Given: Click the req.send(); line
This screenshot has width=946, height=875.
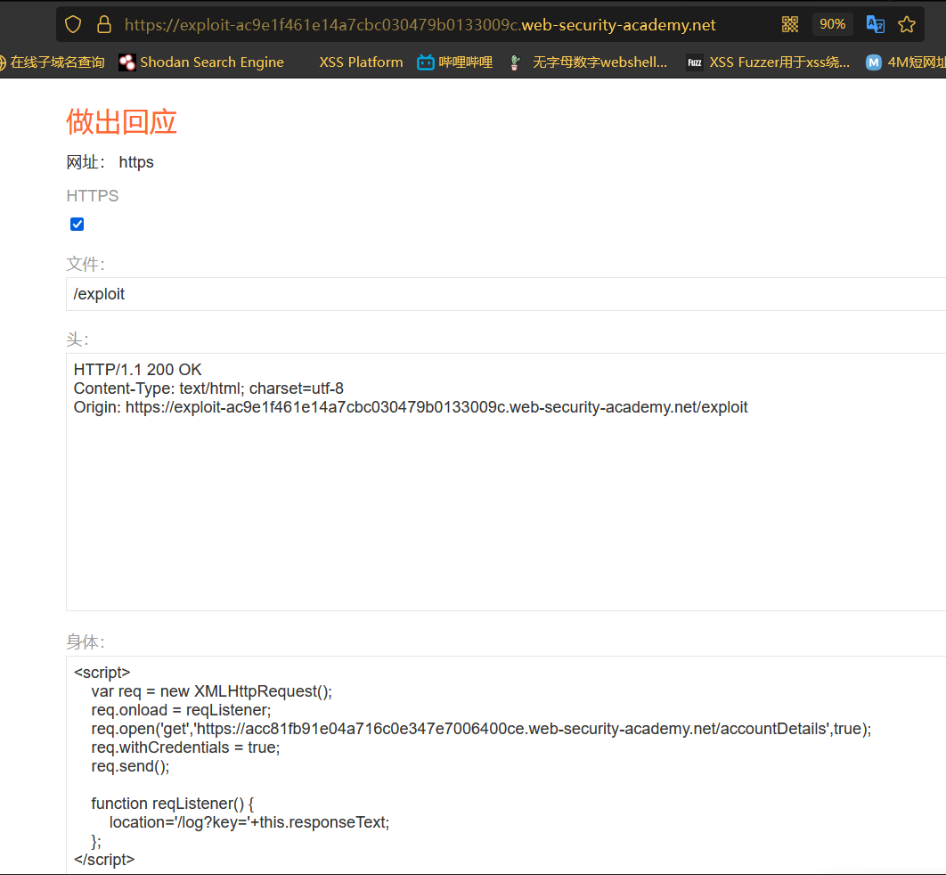Looking at the screenshot, I should [130, 766].
